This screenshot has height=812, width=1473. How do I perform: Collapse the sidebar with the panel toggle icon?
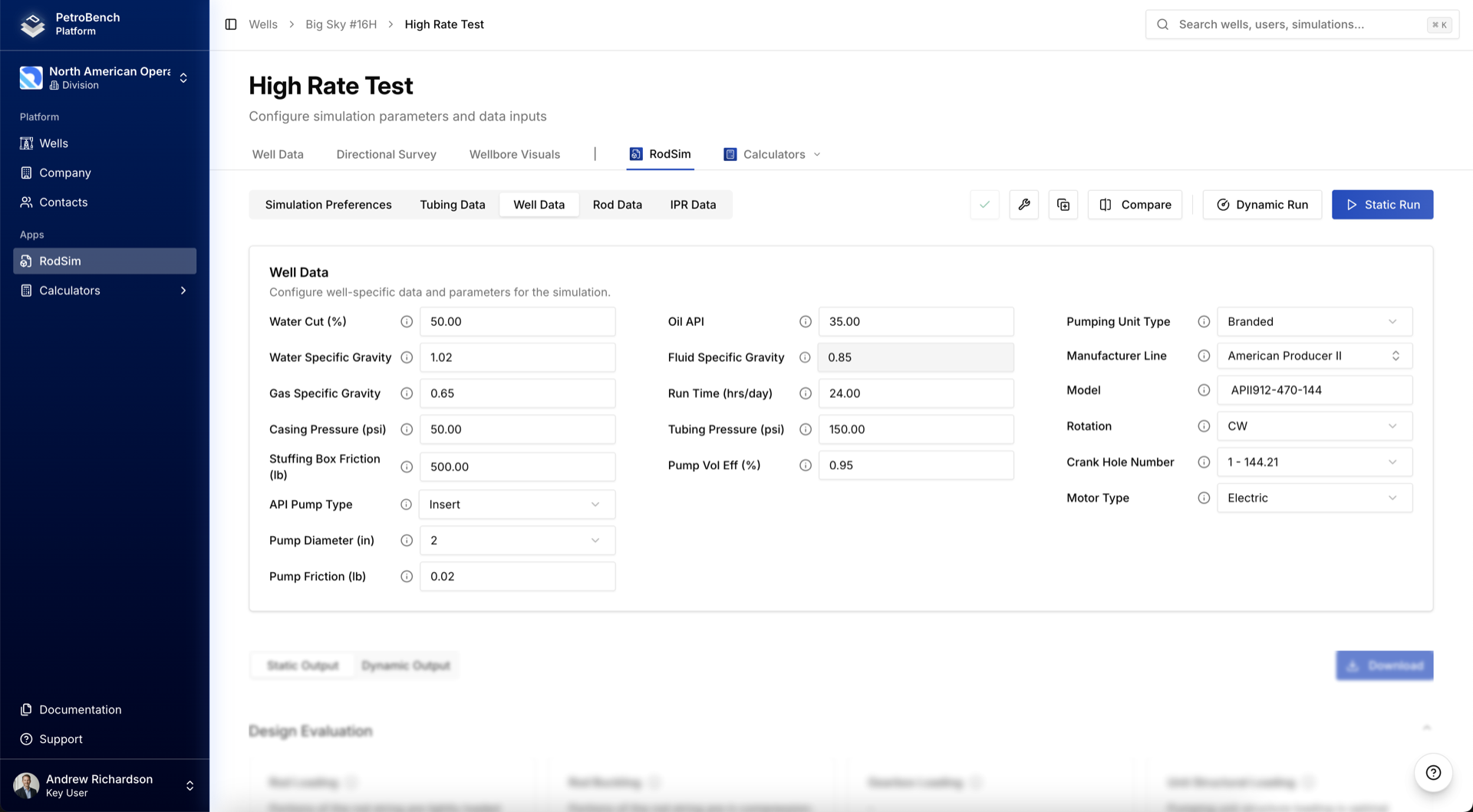click(231, 24)
